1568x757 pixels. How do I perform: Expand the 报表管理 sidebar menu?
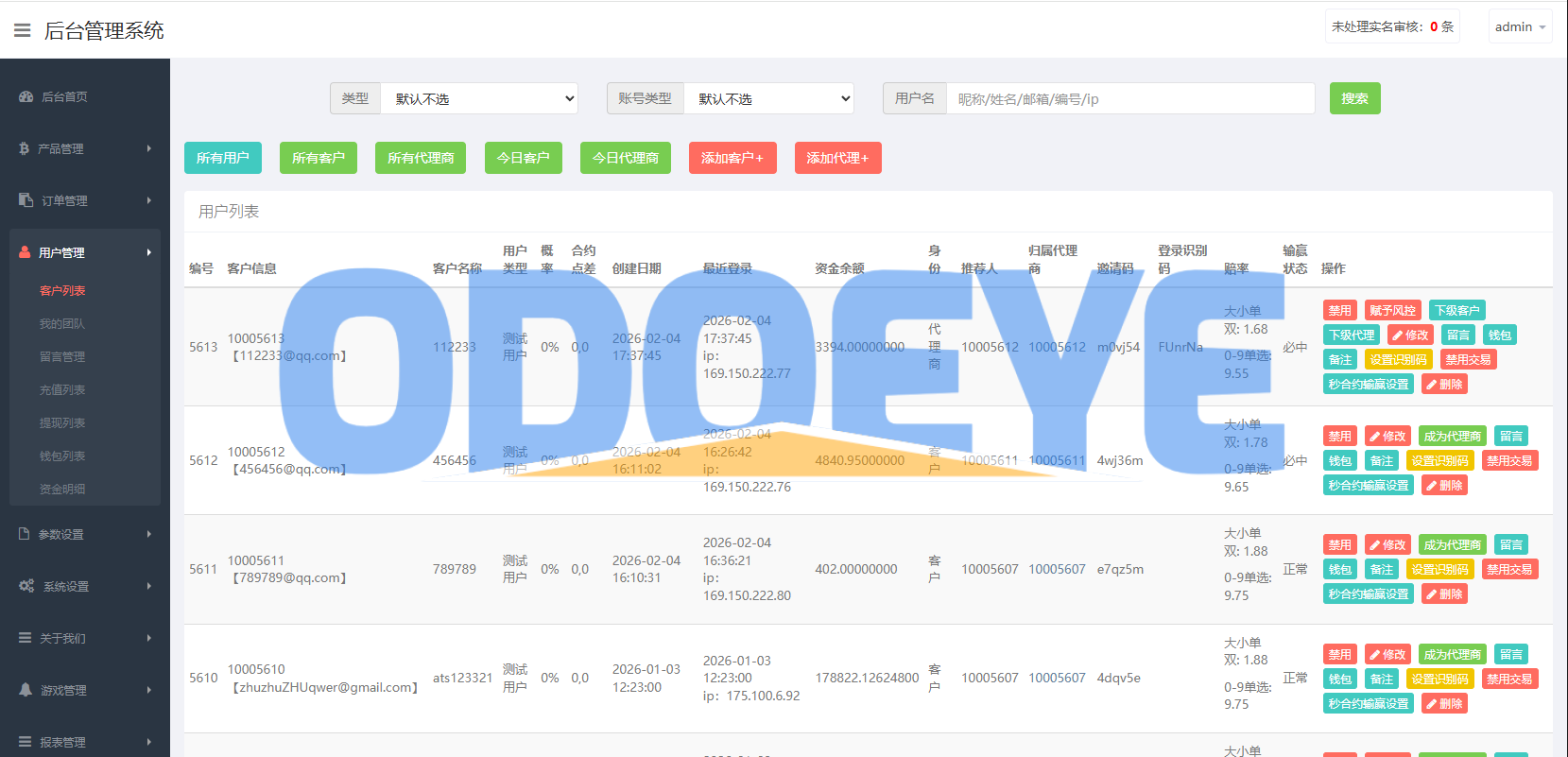click(x=85, y=742)
